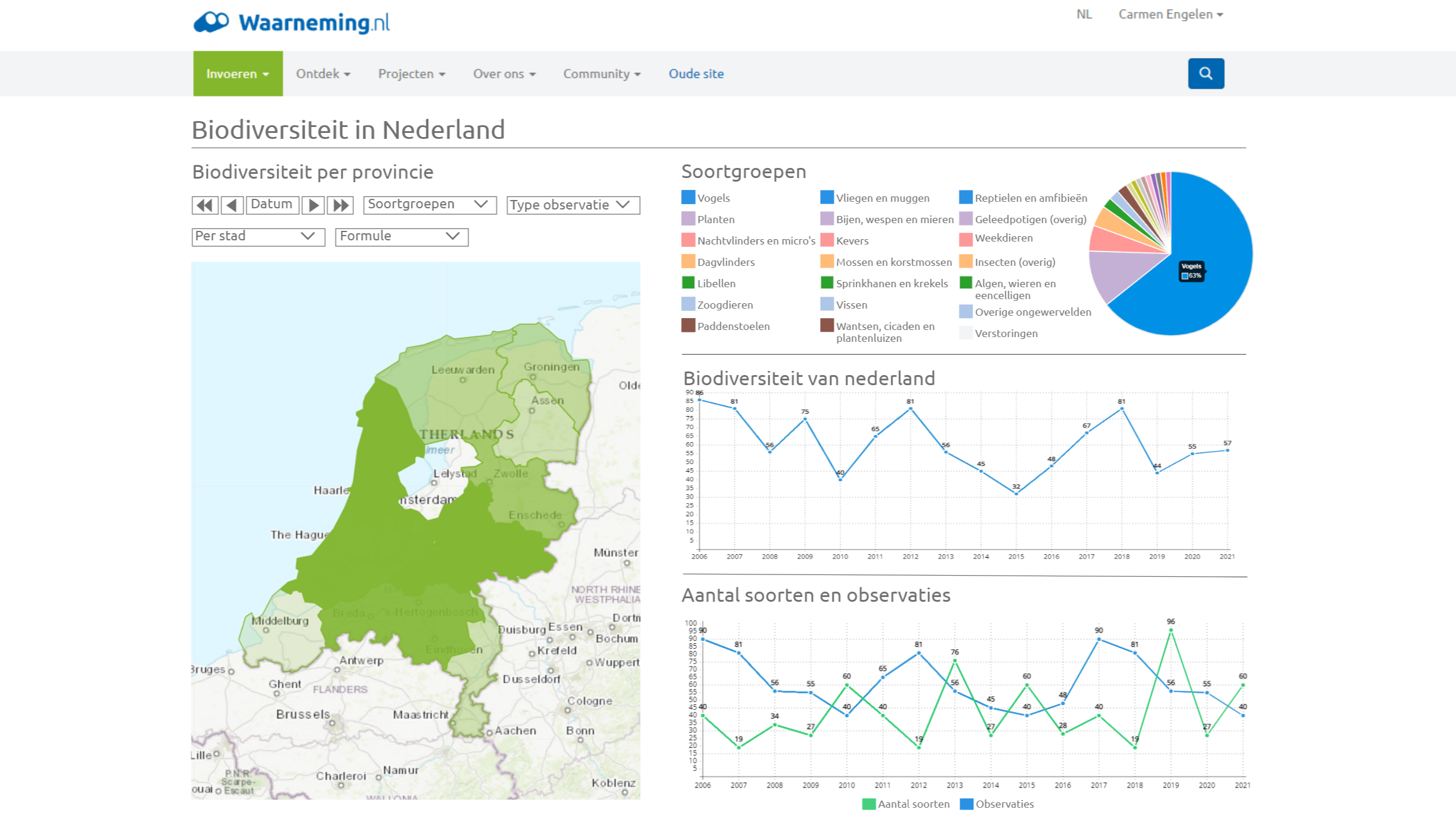Toggle Dagvlinders legend swatch
This screenshot has height=816, width=1456.
click(688, 261)
